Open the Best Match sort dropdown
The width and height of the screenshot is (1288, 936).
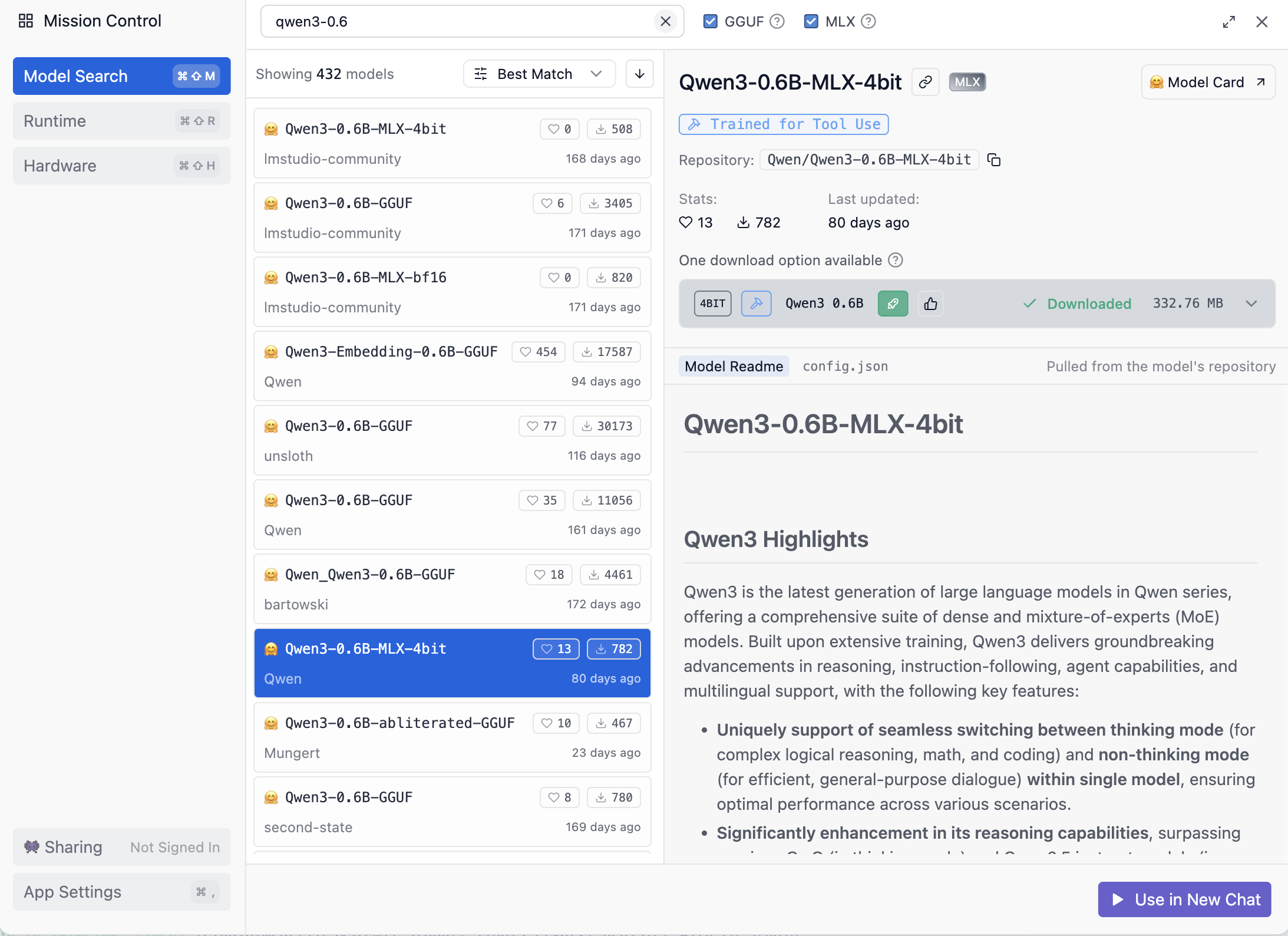click(x=539, y=74)
